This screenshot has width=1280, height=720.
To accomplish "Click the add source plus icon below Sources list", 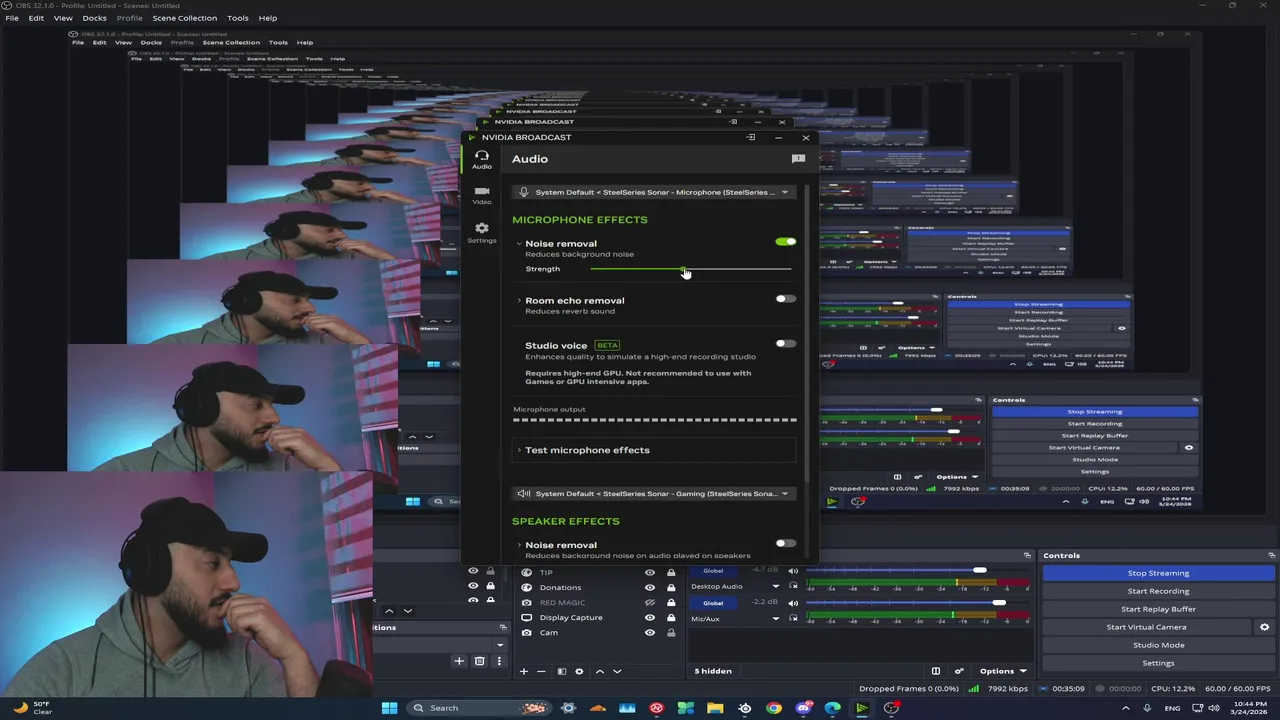I will 523,671.
